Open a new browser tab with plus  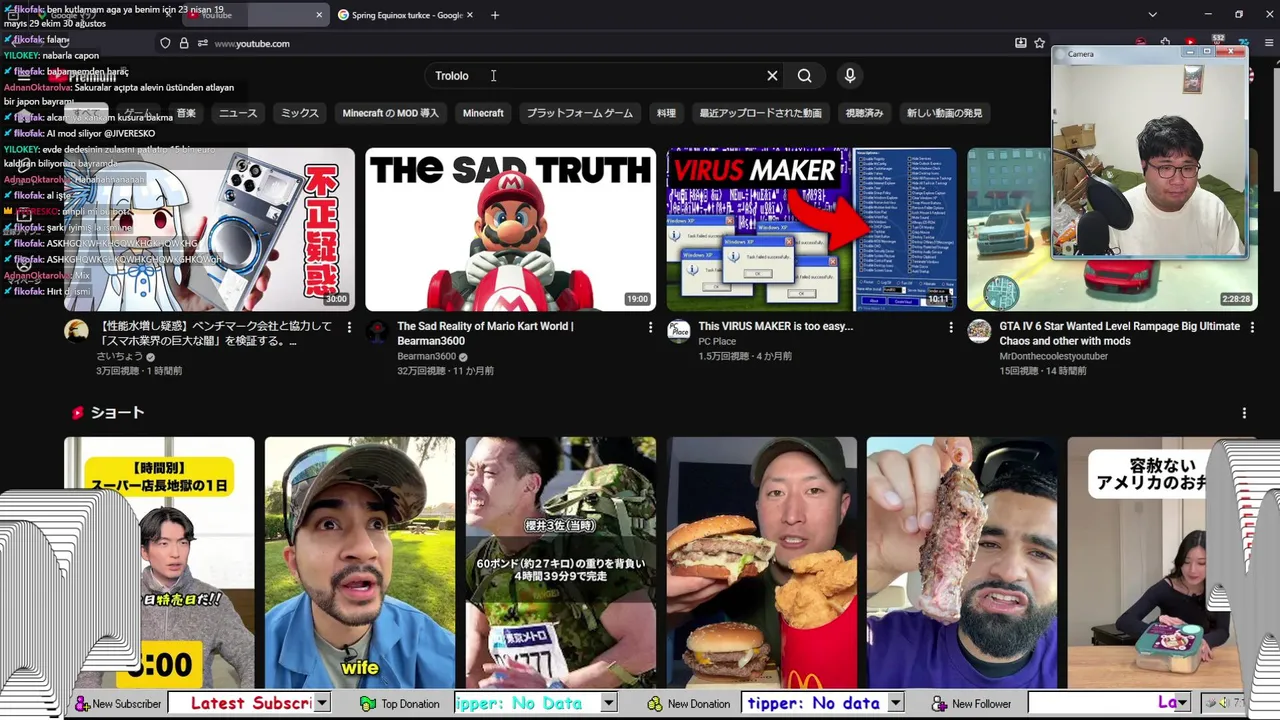[495, 15]
